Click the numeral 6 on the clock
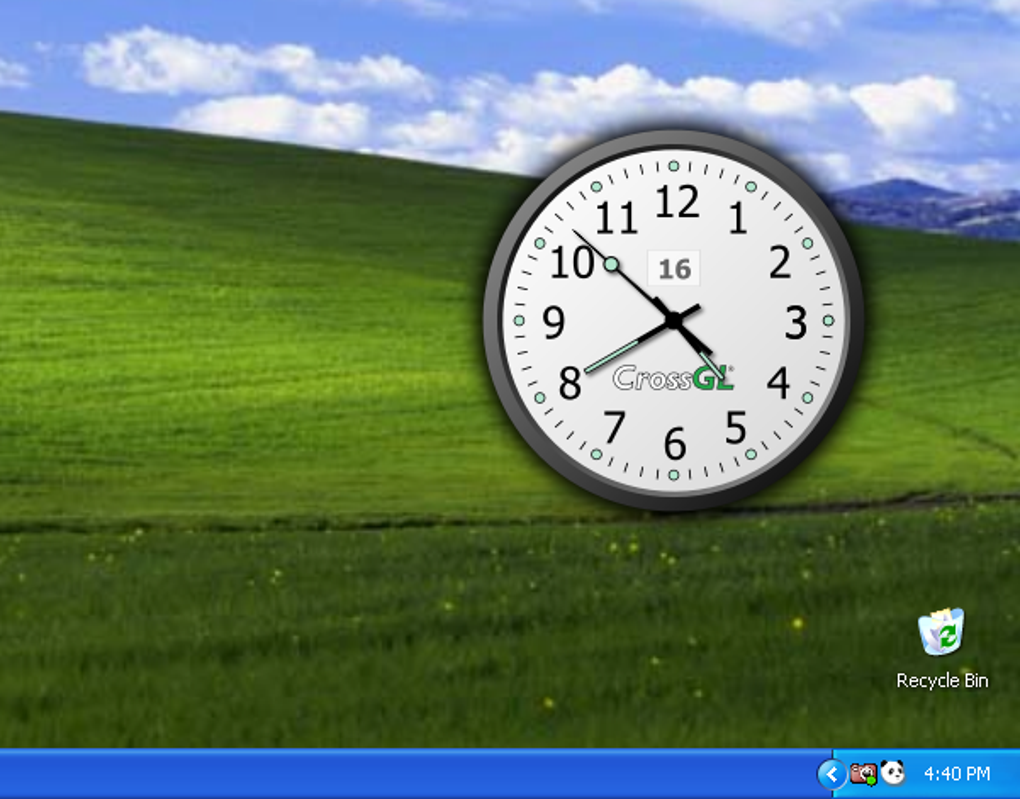Image resolution: width=1020 pixels, height=799 pixels. click(x=675, y=444)
